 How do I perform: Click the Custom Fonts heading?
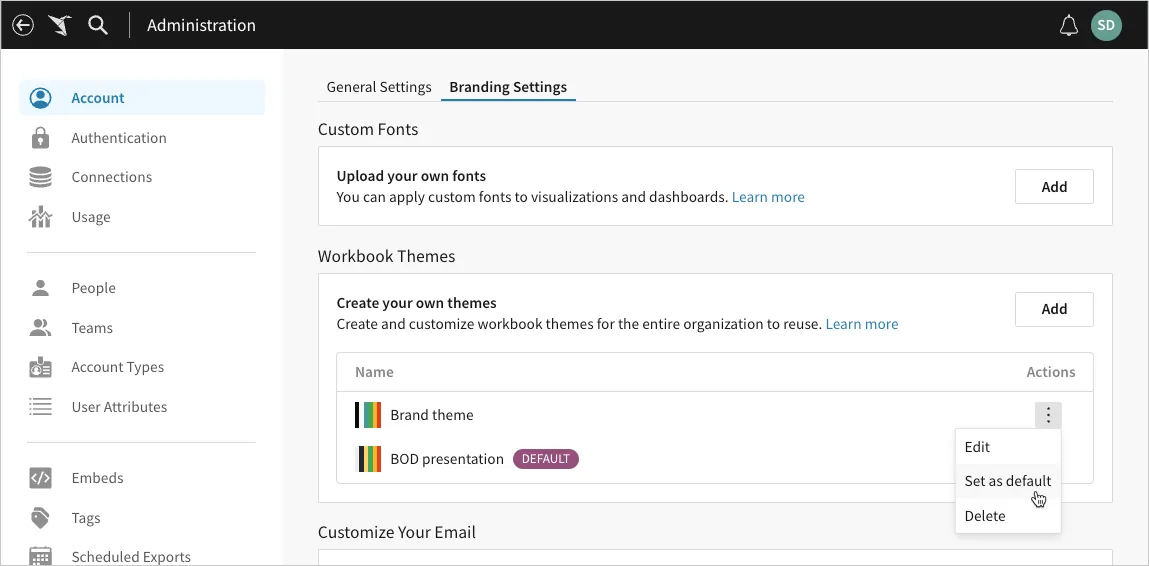(368, 130)
